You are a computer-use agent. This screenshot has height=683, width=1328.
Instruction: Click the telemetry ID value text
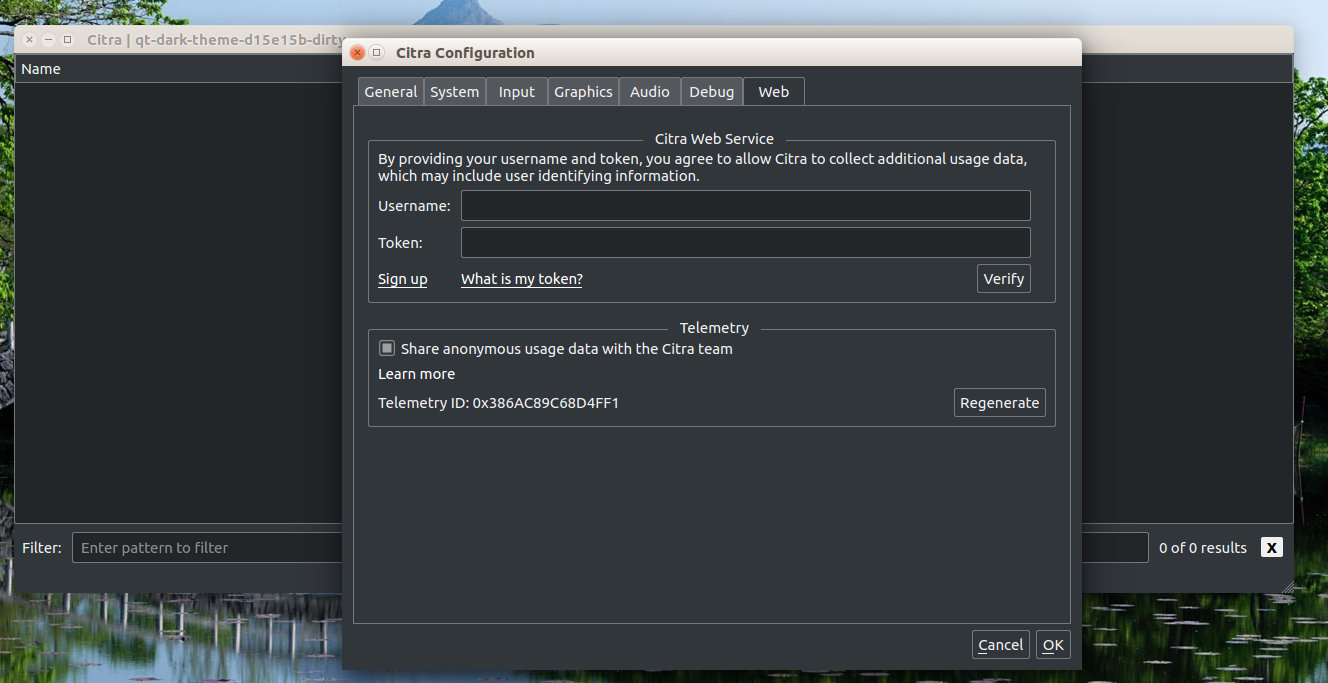(546, 403)
